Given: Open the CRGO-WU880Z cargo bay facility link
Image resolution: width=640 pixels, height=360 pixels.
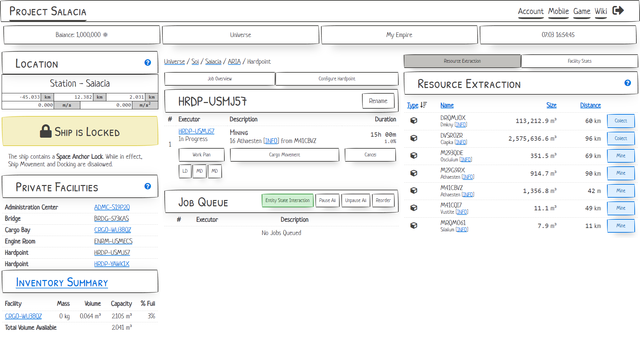Looking at the screenshot, I should (x=112, y=230).
